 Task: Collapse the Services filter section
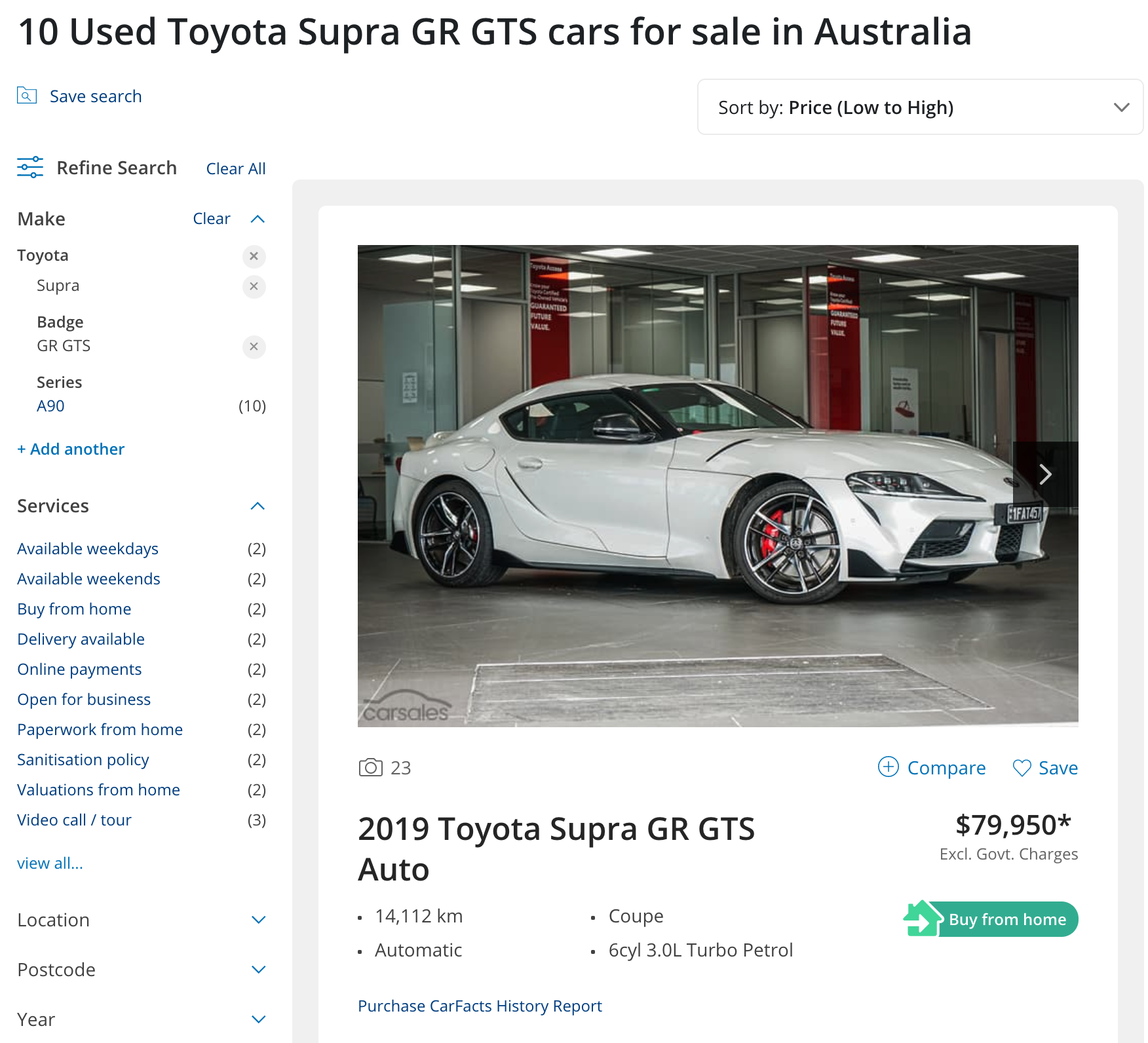[258, 506]
